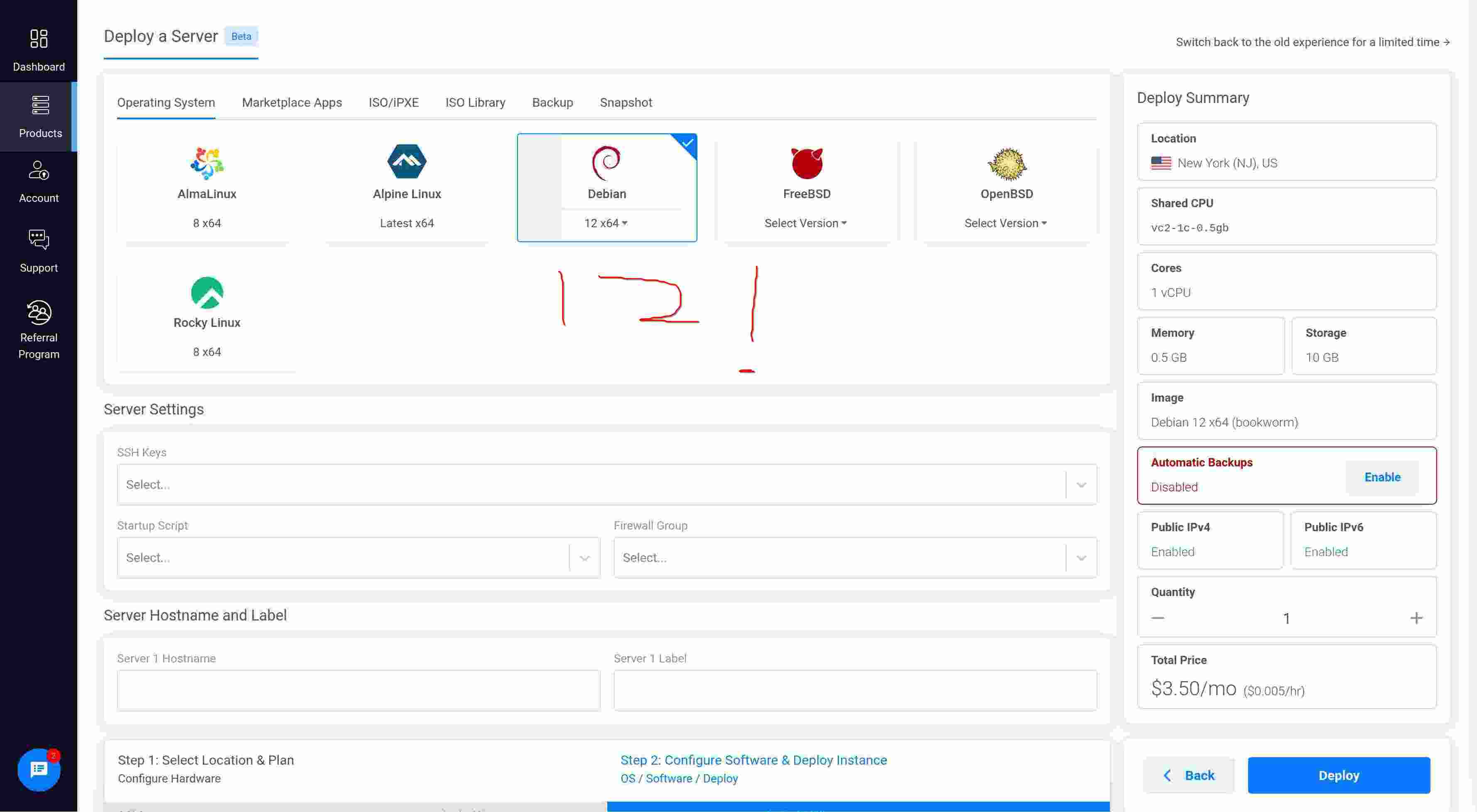Switch to Operating System tab

tap(166, 103)
